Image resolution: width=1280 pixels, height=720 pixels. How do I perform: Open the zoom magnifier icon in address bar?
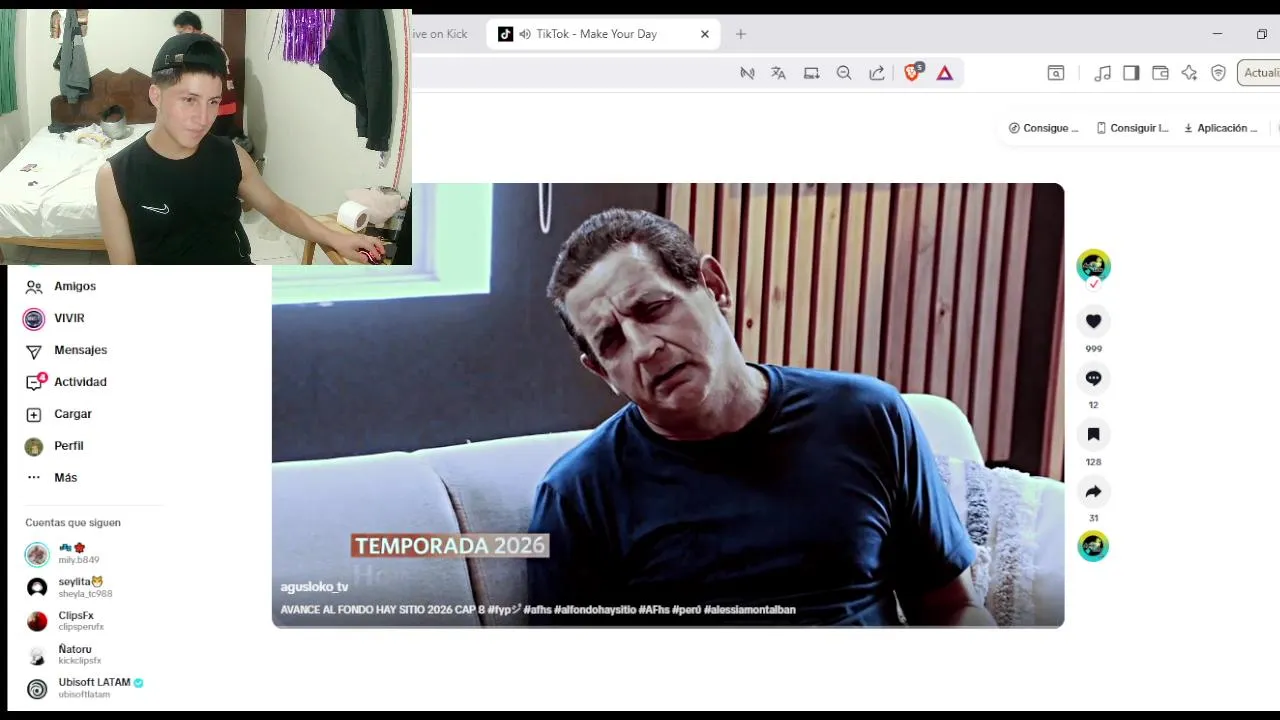click(x=844, y=73)
